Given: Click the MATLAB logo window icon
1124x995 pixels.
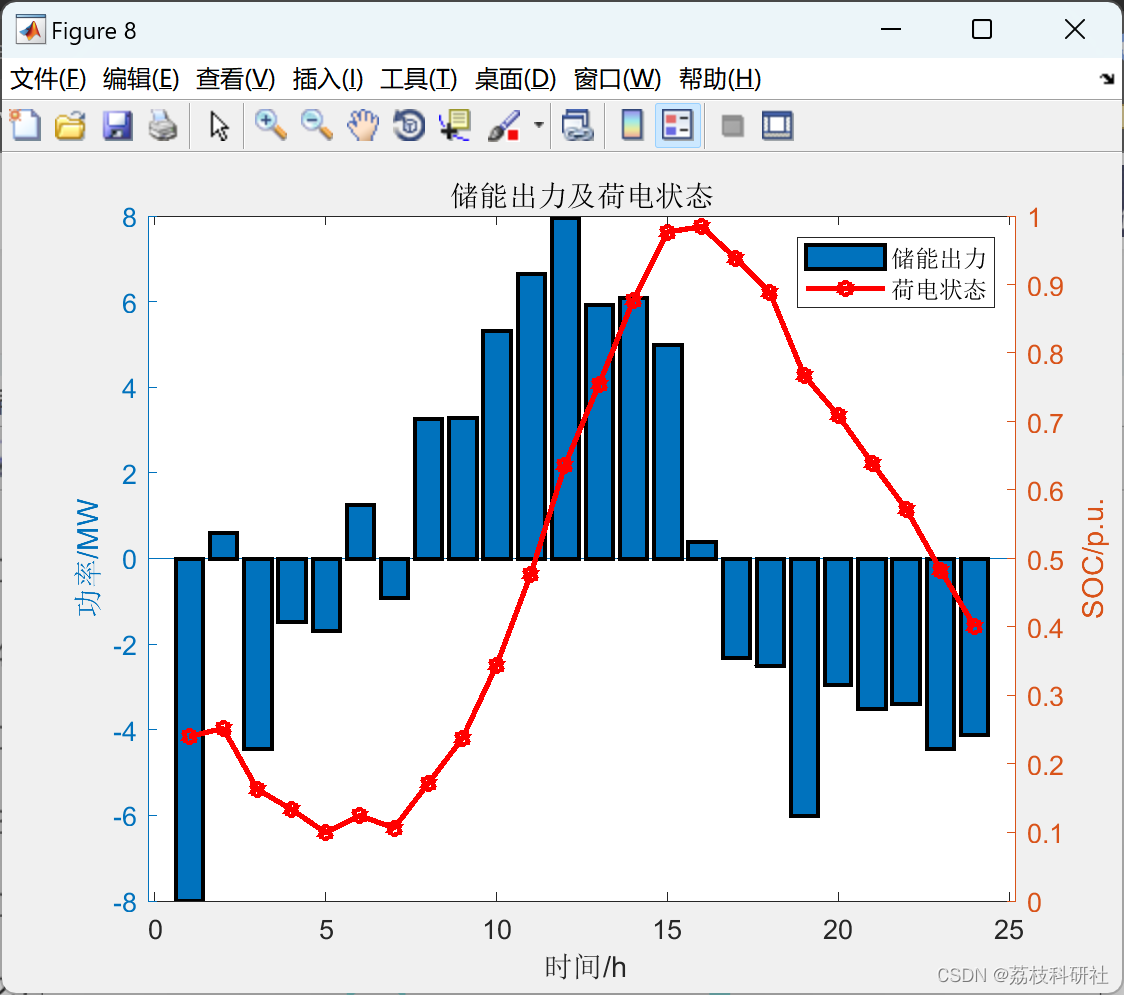Looking at the screenshot, I should [x=31, y=30].
